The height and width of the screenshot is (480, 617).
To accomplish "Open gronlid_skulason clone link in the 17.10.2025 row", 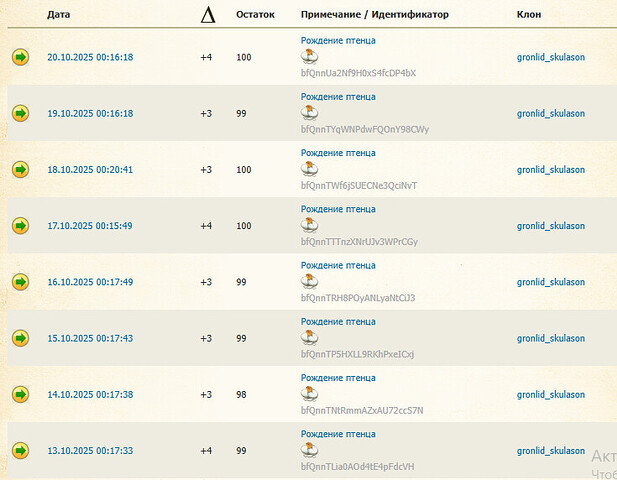I will tap(550, 226).
